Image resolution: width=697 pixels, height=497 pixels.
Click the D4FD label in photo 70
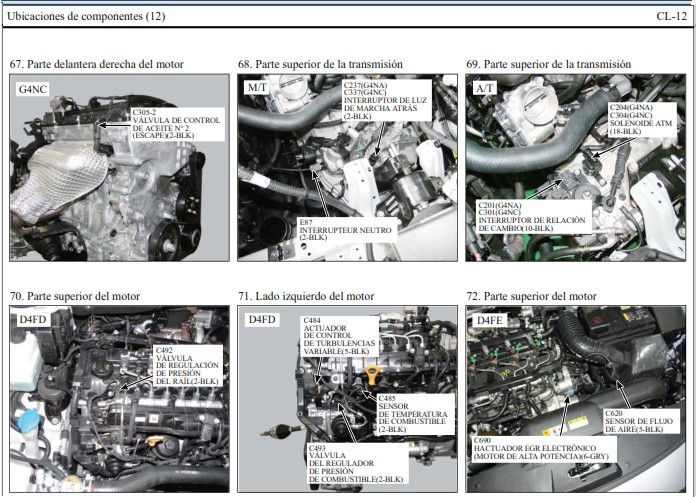click(33, 319)
